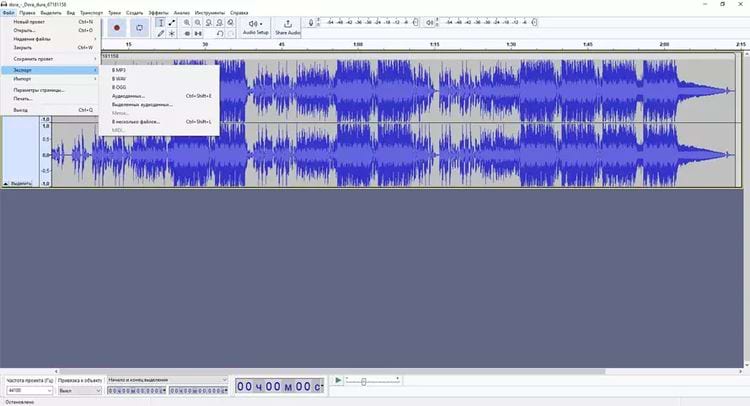Select the Draw pencil tool
Screen dimensions: 750x406
click(x=161, y=33)
